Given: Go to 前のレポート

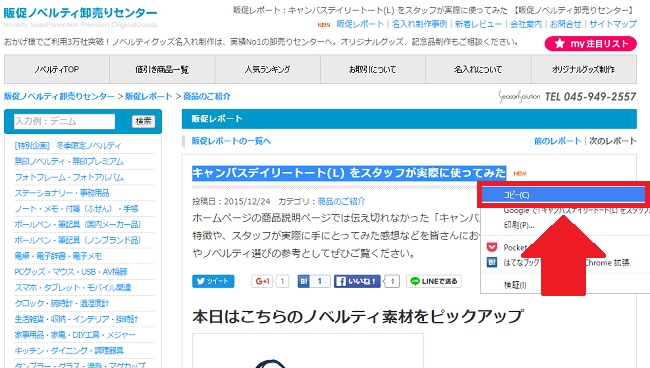Looking at the screenshot, I should [x=558, y=141].
